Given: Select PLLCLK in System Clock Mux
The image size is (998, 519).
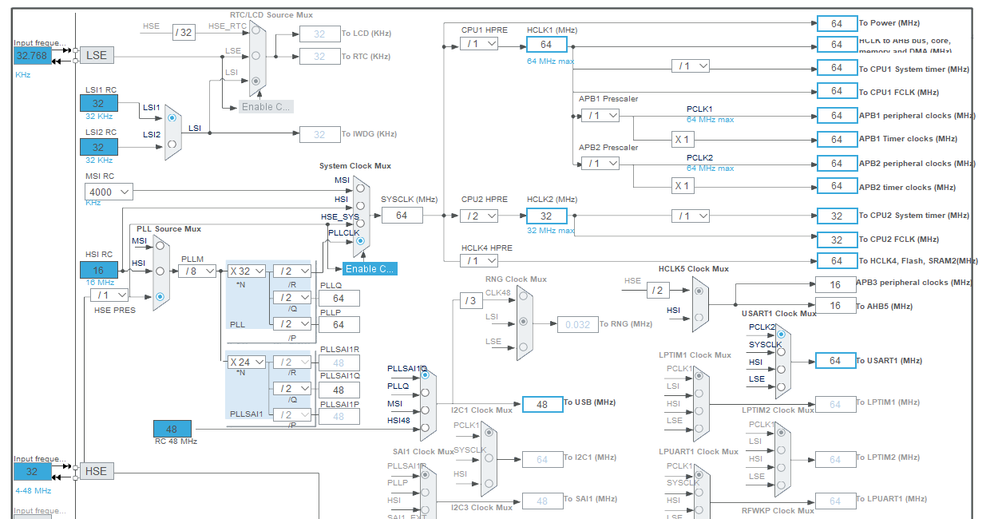Looking at the screenshot, I should 360,241.
